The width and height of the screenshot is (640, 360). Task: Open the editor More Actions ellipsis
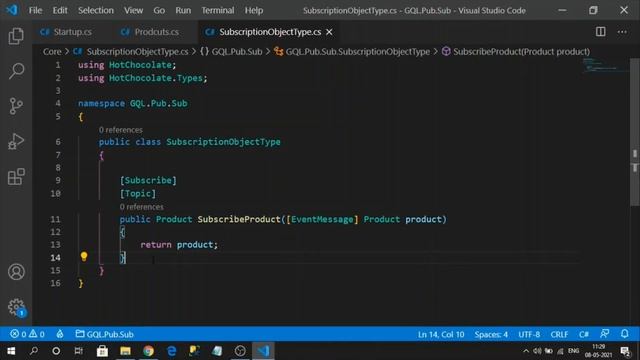click(622, 31)
